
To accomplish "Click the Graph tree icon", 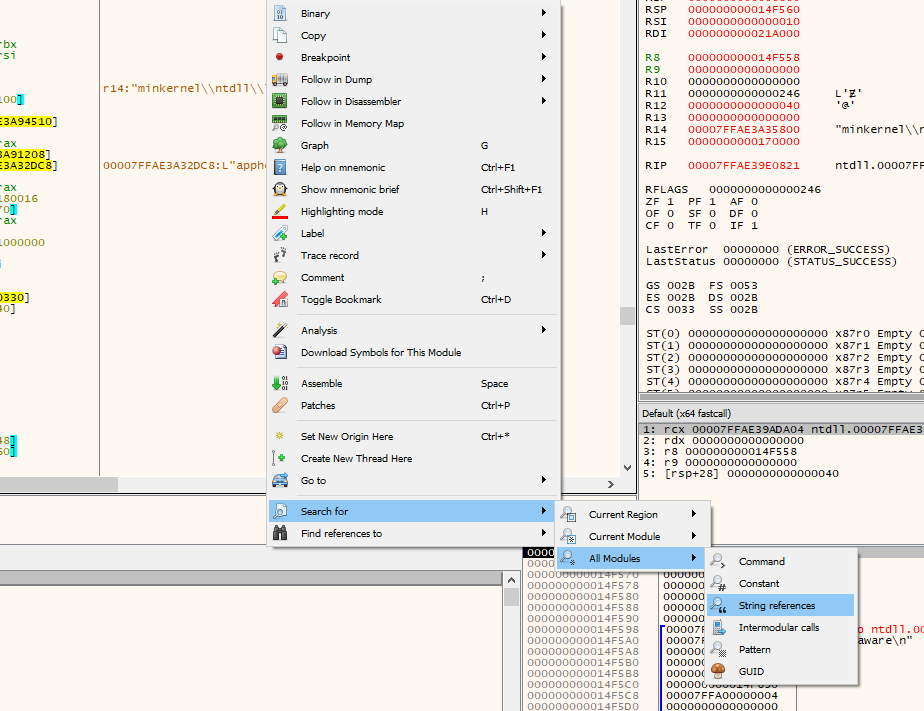I will coord(280,145).
